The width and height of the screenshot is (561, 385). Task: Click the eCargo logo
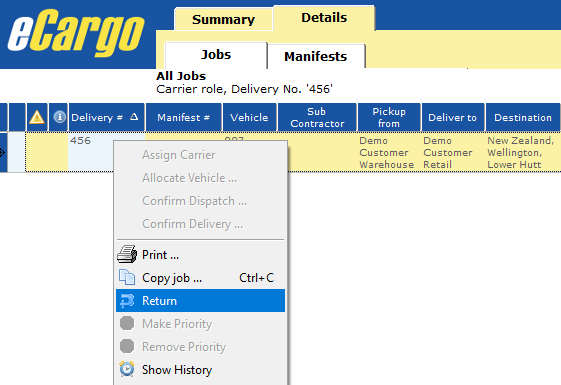(75, 33)
